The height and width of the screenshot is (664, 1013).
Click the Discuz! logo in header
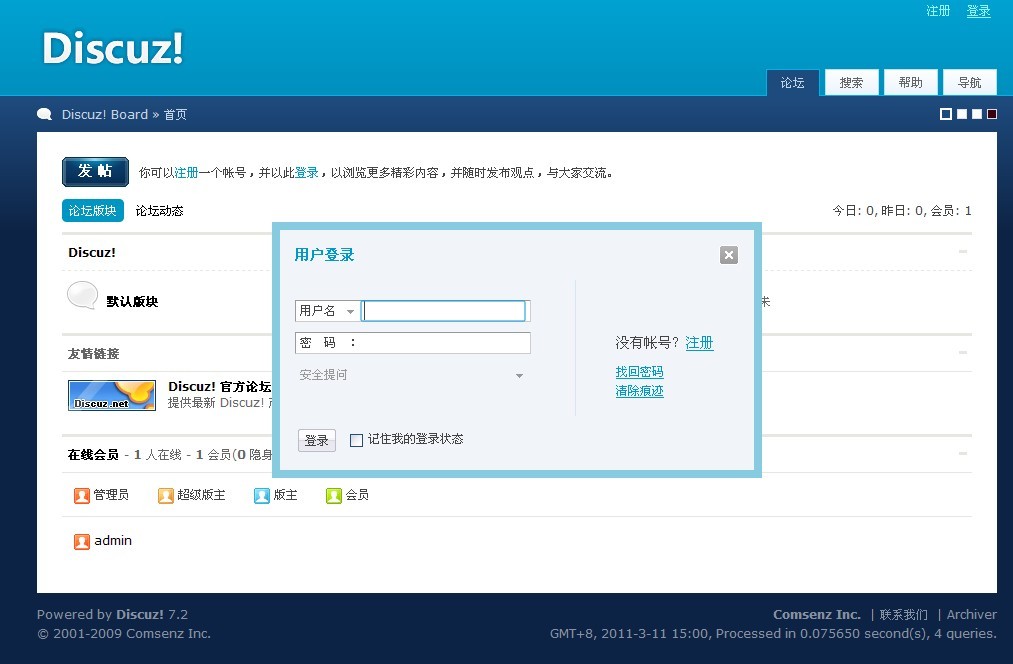113,48
